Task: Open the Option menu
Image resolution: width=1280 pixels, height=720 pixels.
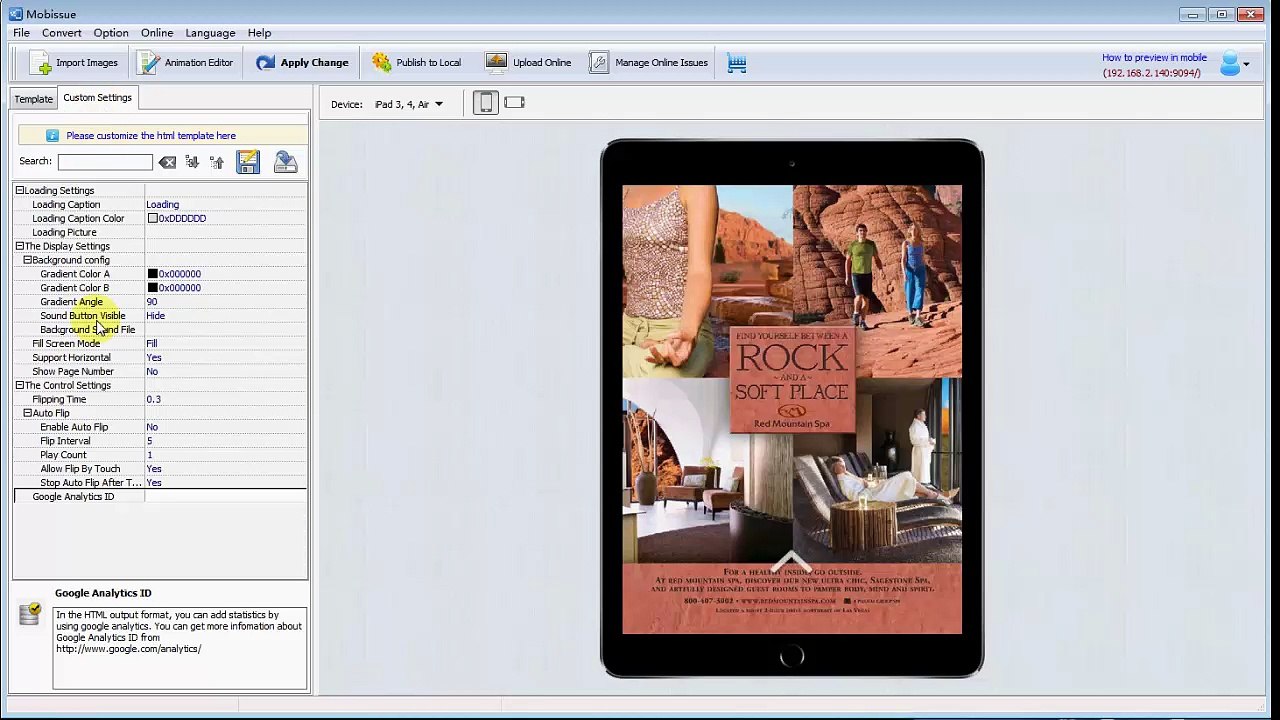Action: point(111,33)
